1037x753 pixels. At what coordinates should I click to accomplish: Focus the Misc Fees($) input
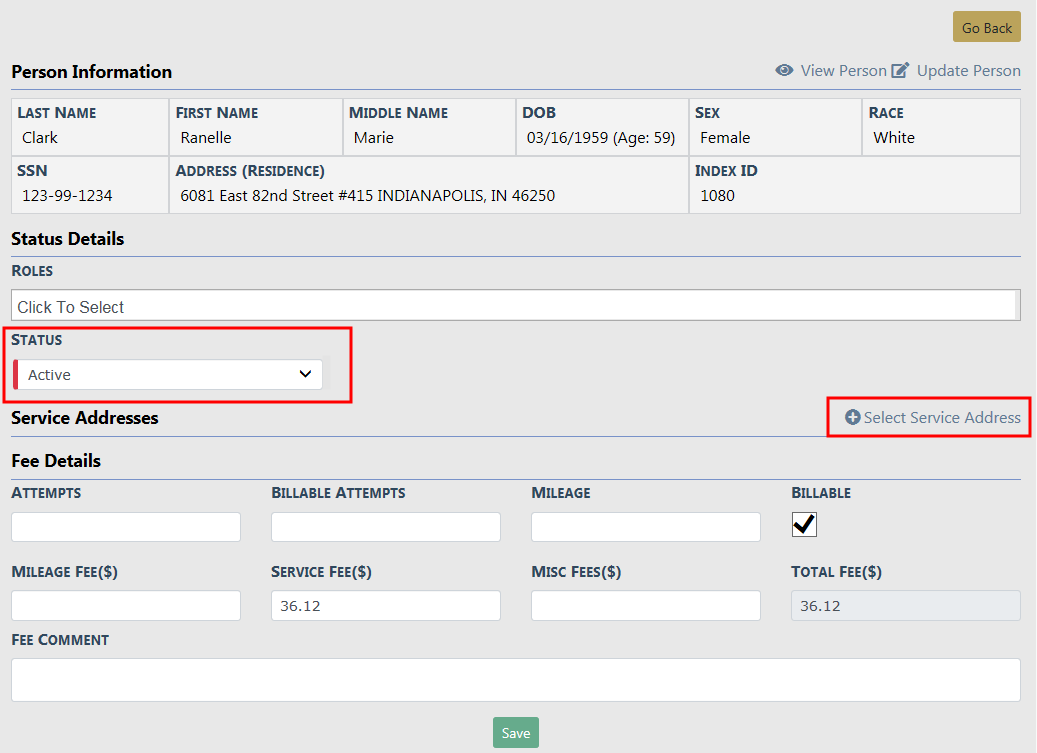tap(646, 605)
